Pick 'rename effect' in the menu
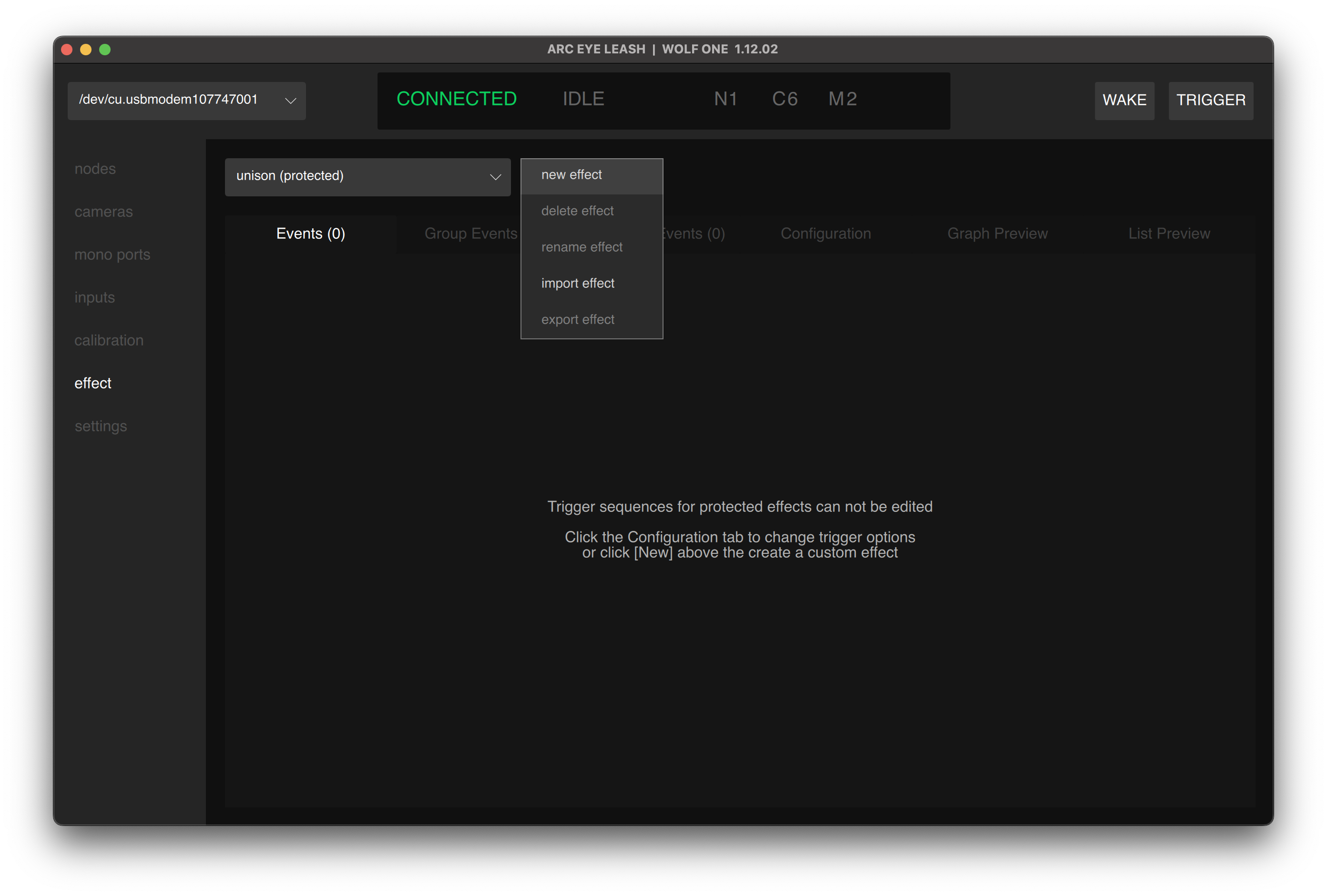The width and height of the screenshot is (1327, 896). [581, 247]
